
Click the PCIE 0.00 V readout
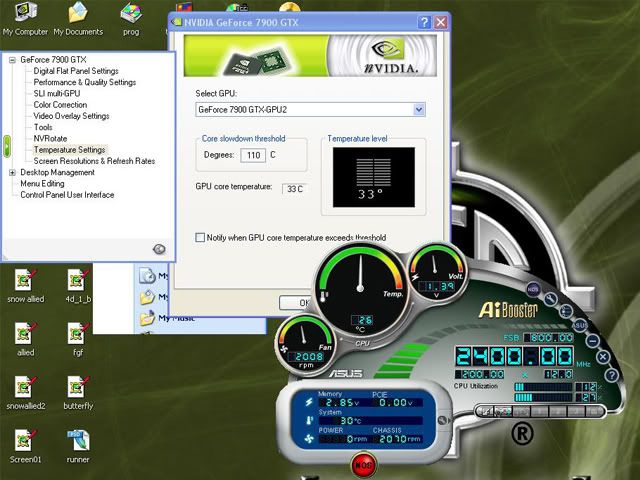click(x=395, y=403)
